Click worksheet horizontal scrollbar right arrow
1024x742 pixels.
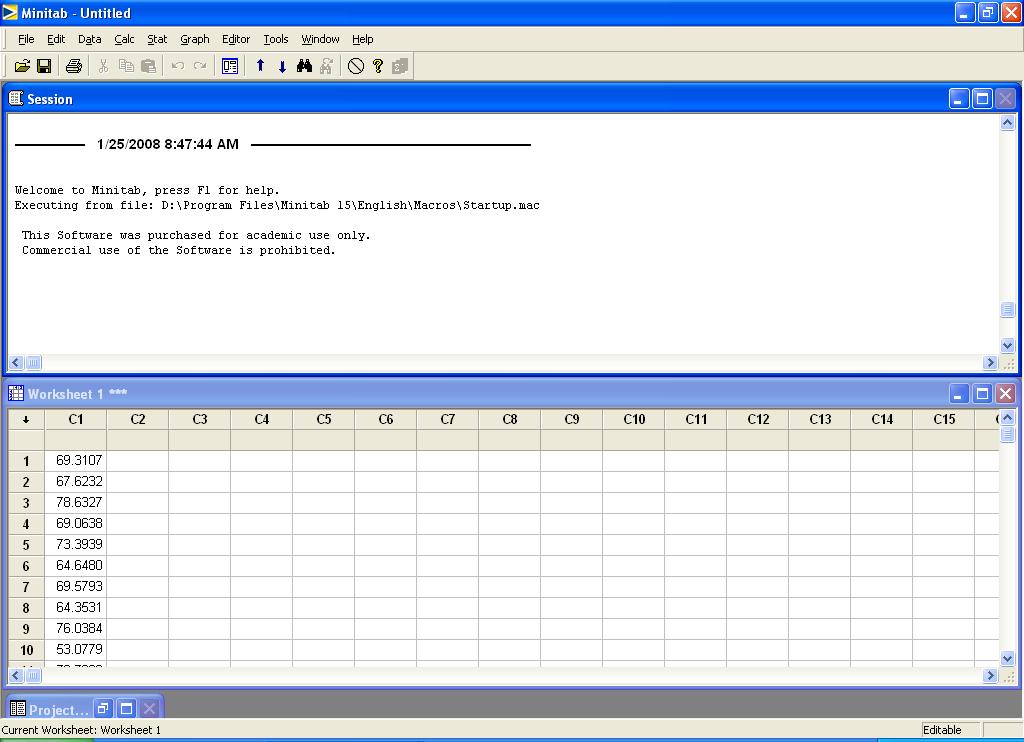click(x=990, y=676)
